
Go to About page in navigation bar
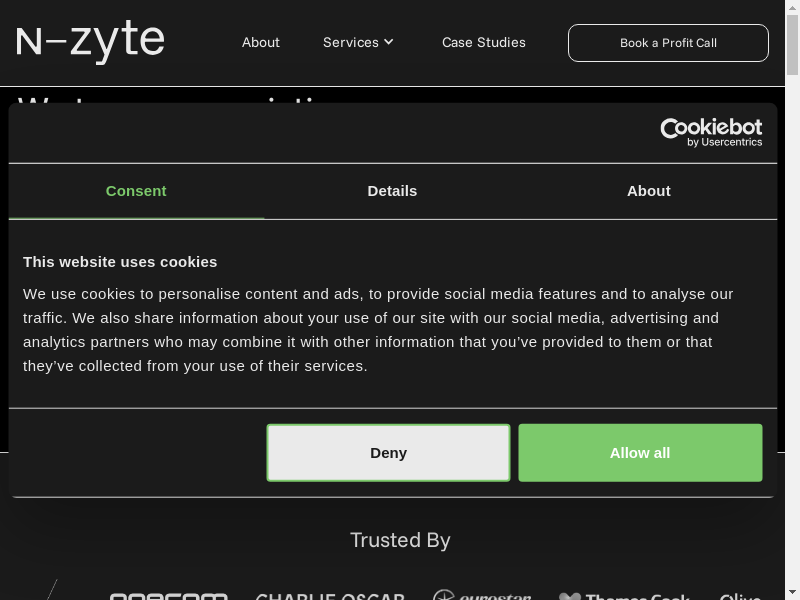[261, 42]
